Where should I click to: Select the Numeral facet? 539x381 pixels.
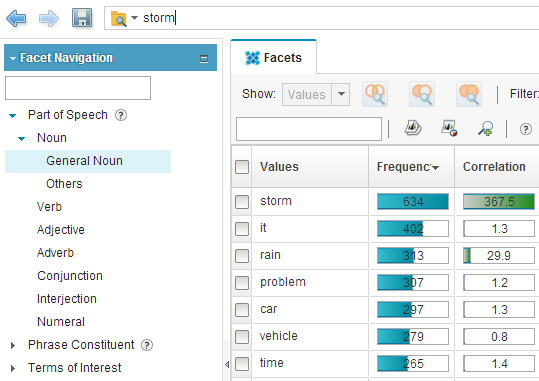pyautogui.click(x=61, y=322)
